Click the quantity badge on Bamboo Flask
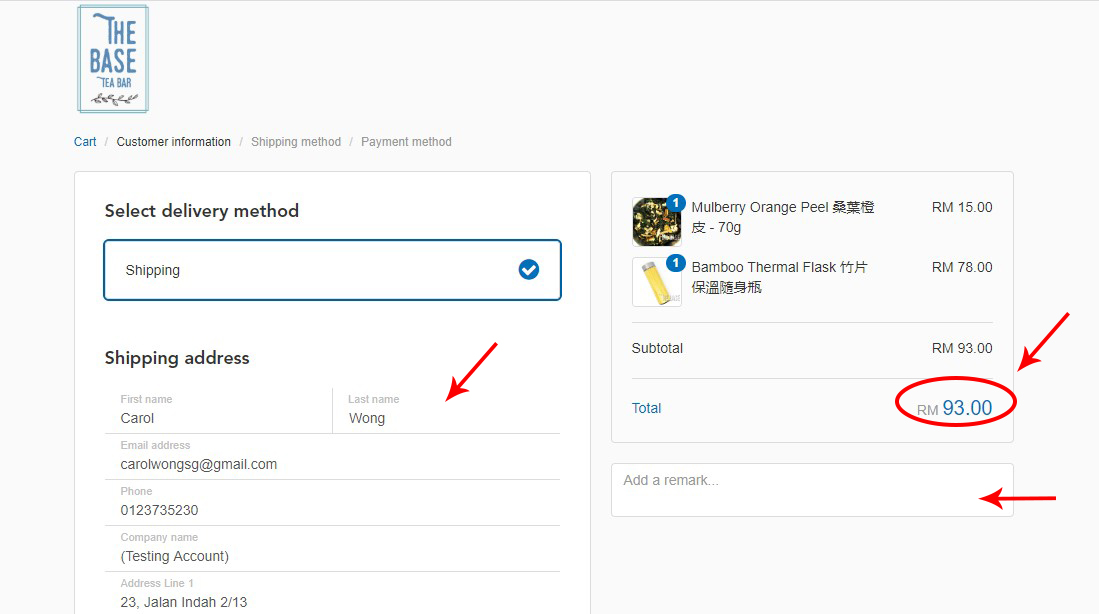This screenshot has width=1099, height=614. tap(675, 263)
